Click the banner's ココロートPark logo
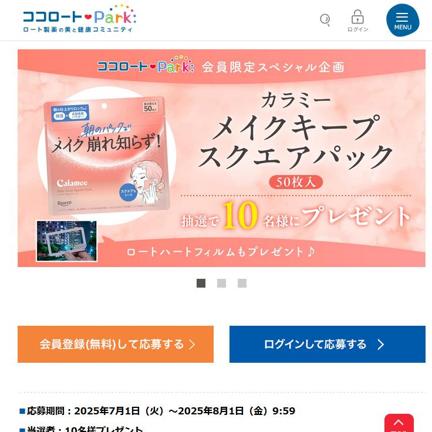Viewport: 432px width, 432px height. point(145,64)
